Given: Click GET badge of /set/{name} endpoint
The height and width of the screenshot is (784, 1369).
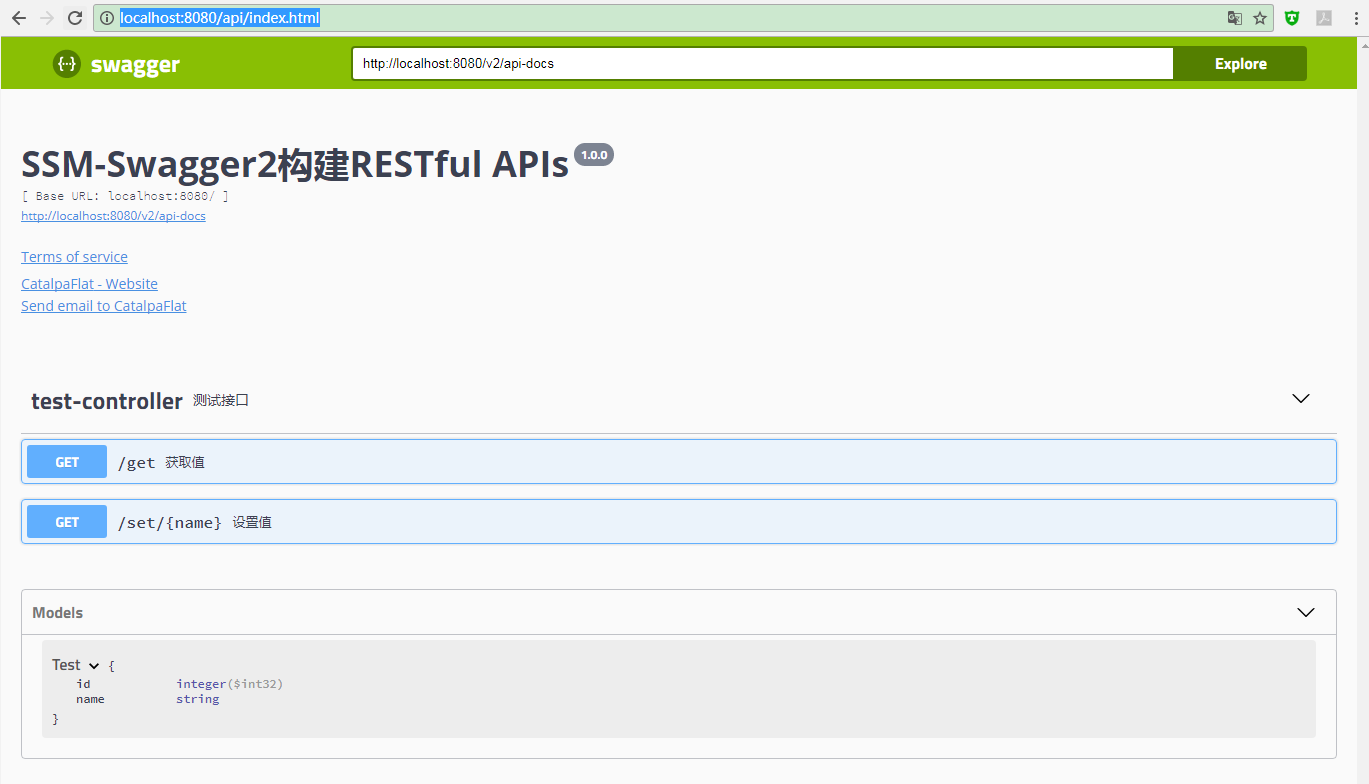Looking at the screenshot, I should [67, 522].
